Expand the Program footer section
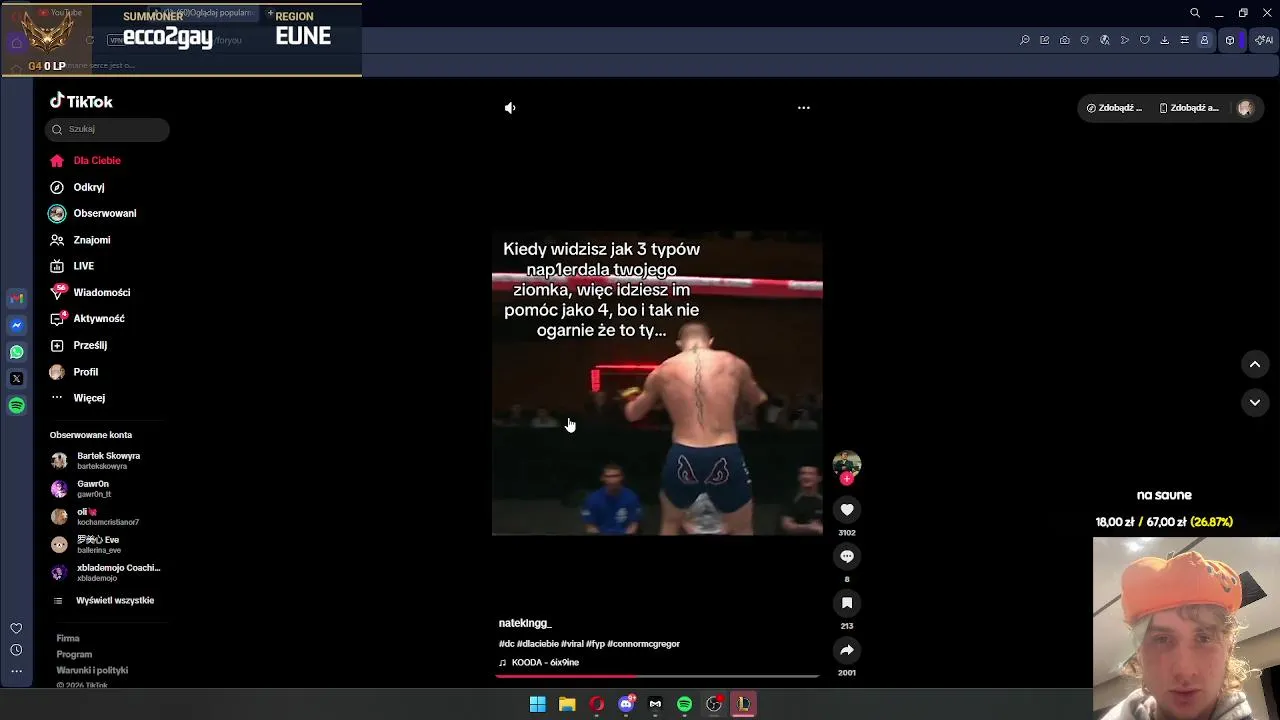The width and height of the screenshot is (1280, 720). (74, 654)
